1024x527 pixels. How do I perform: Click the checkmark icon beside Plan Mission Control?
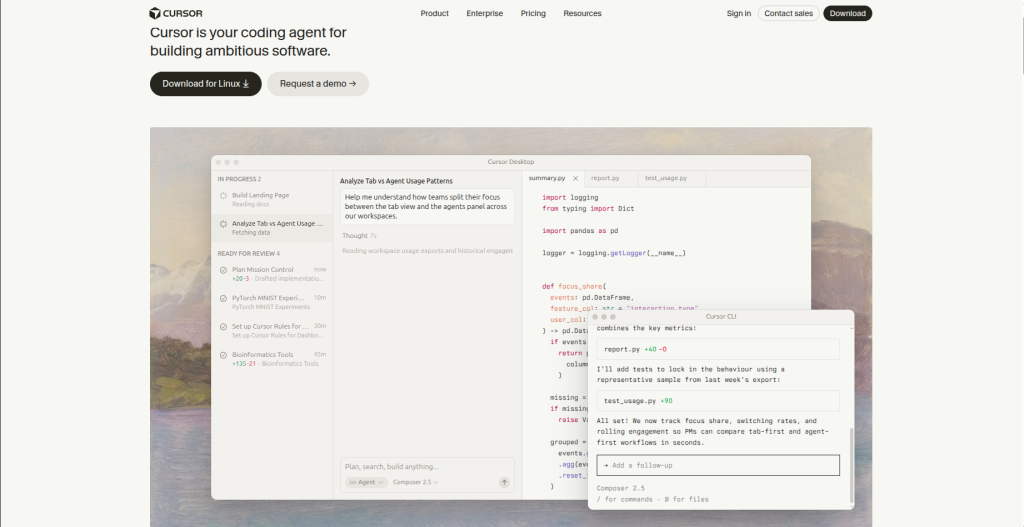click(223, 270)
